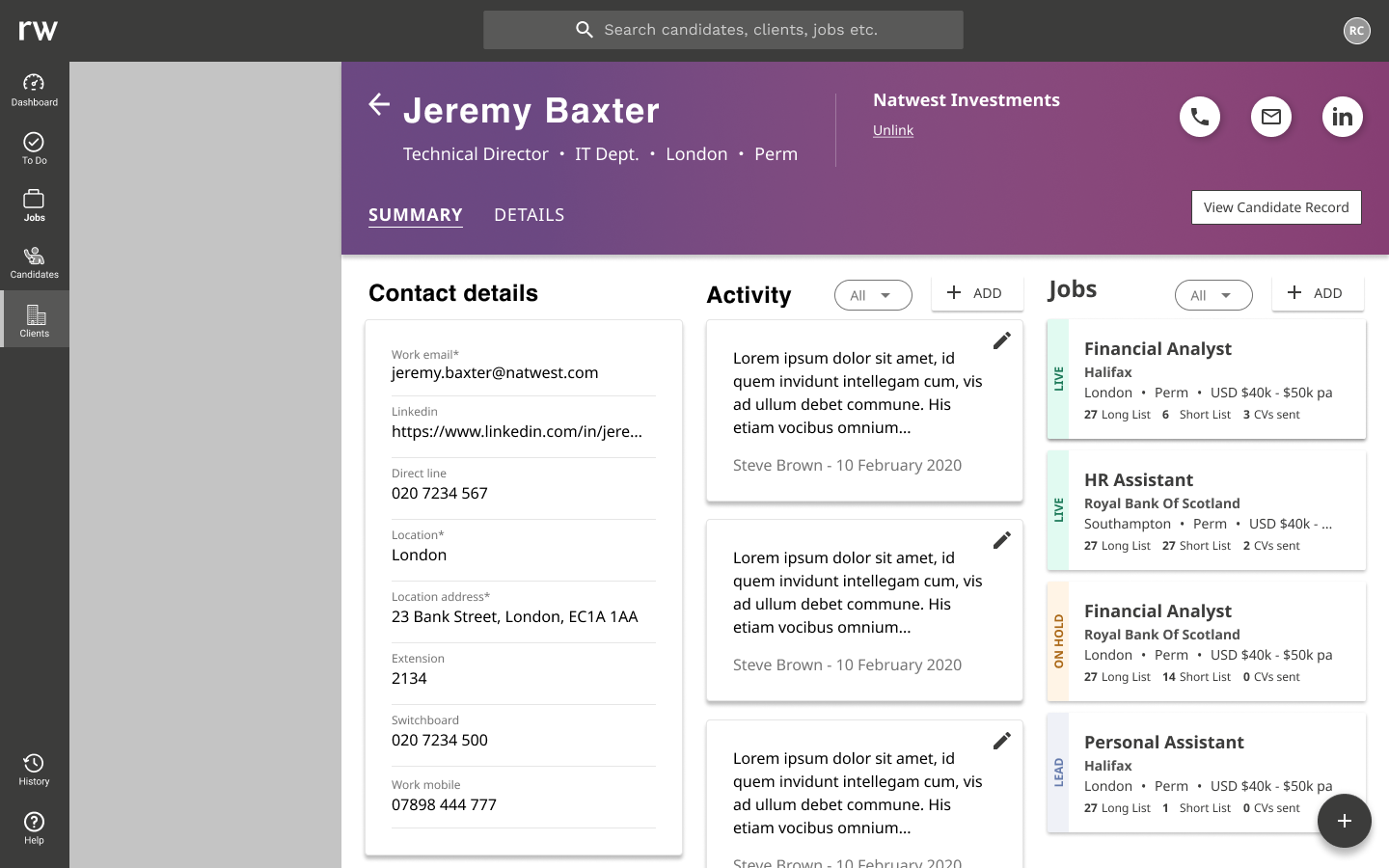Click the Jeremy Baxter name heading
This screenshot has height=868, width=1389.
coord(531,111)
